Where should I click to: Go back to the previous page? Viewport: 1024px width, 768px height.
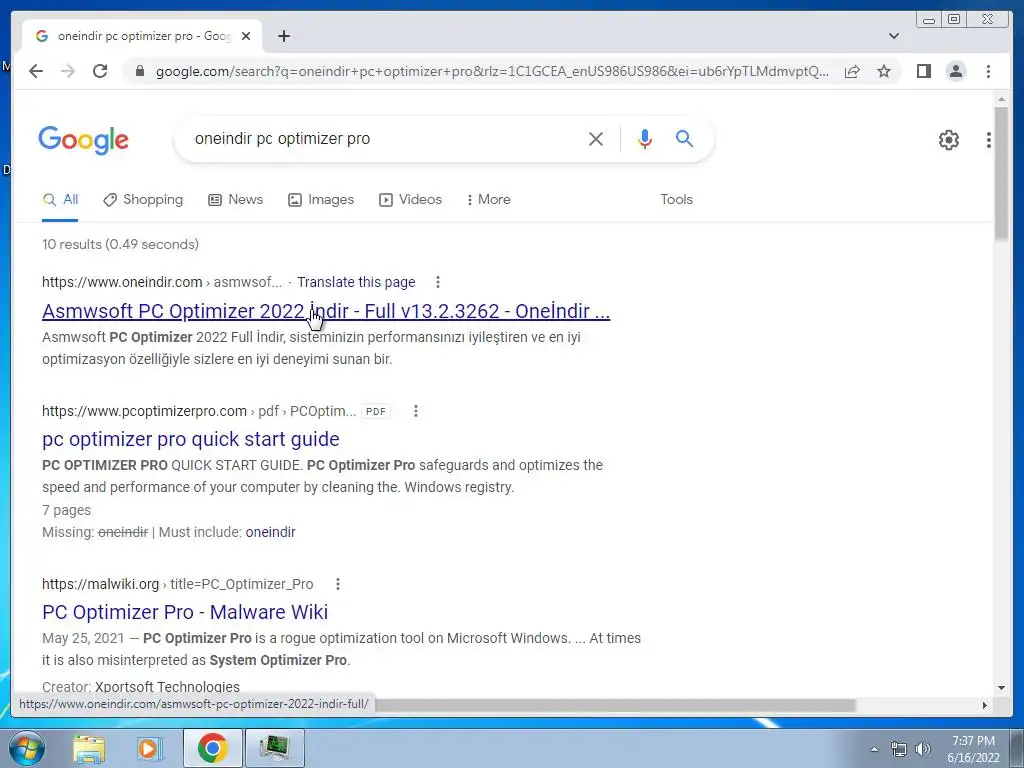pos(36,71)
